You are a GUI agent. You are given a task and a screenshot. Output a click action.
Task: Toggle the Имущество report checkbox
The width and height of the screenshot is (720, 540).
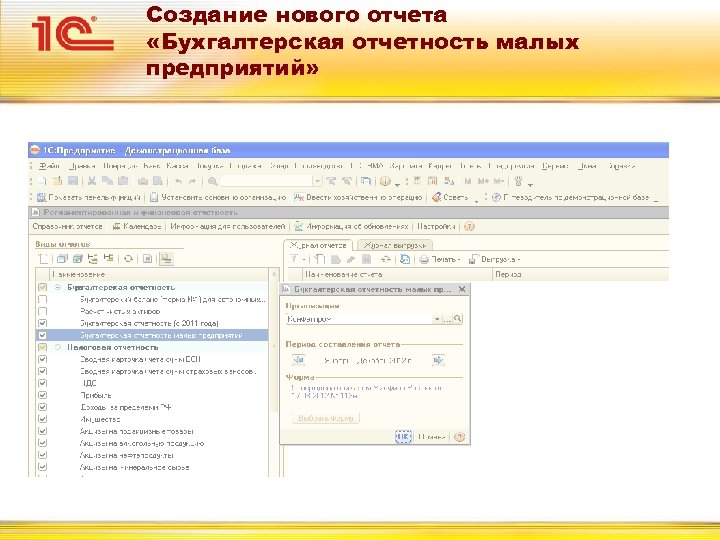pos(42,419)
